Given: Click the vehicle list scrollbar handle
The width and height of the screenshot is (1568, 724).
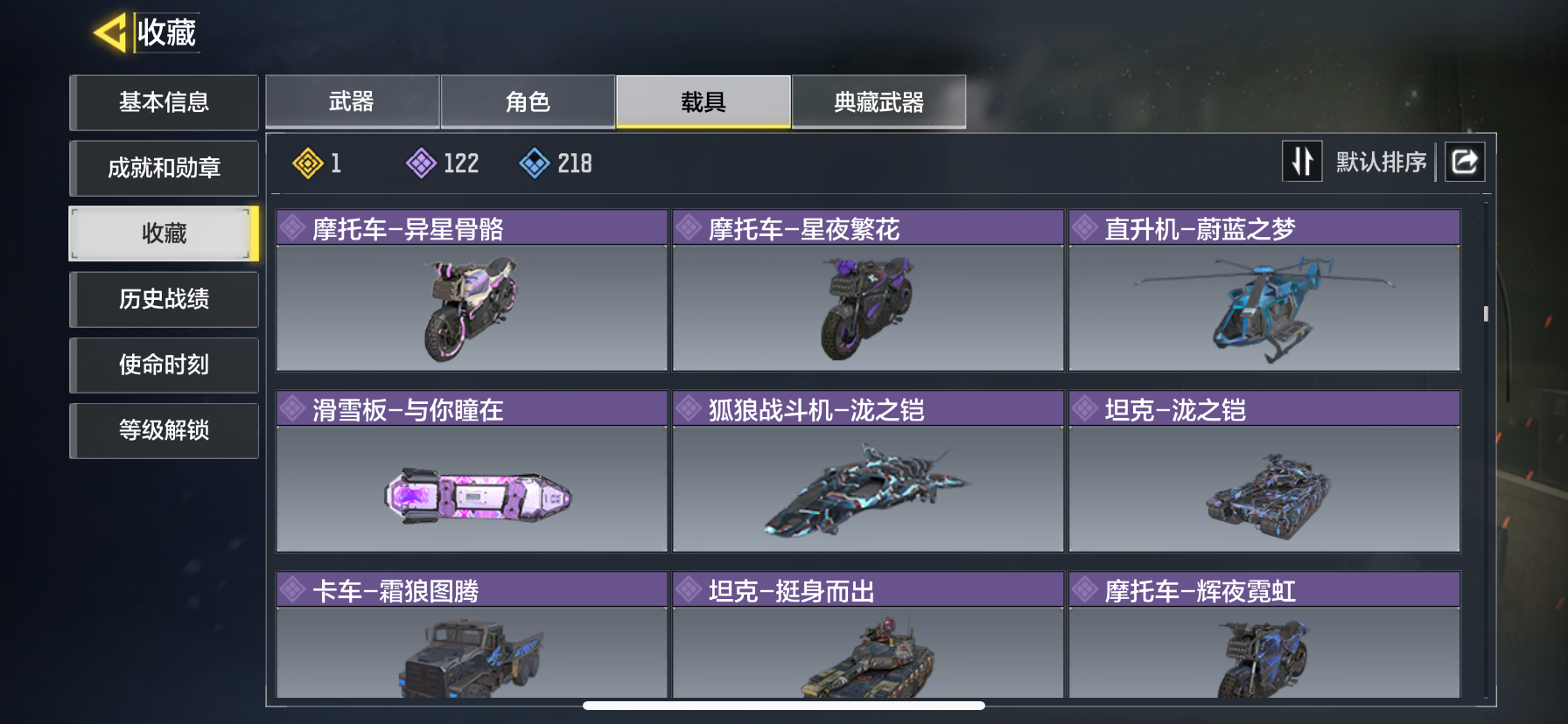Looking at the screenshot, I should pyautogui.click(x=1486, y=313).
